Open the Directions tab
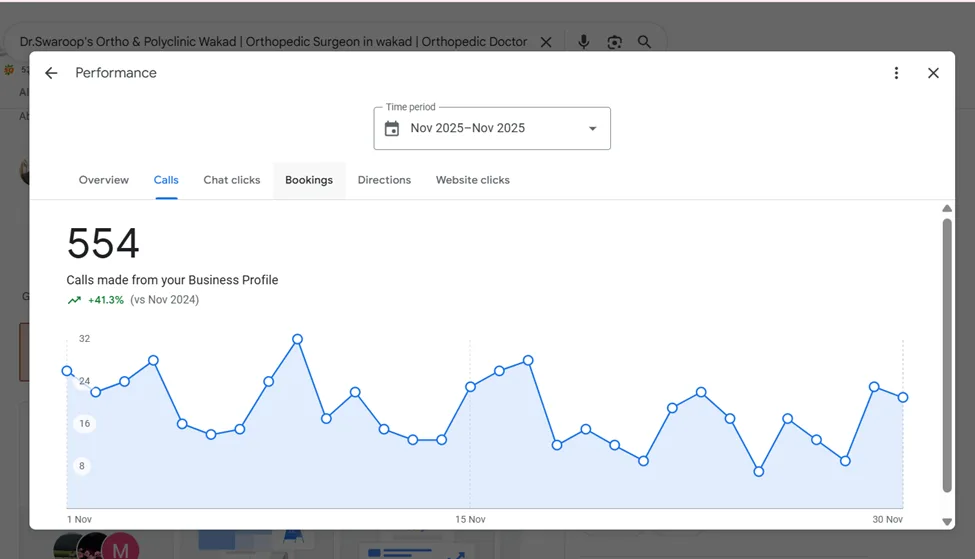975x559 pixels. point(384,180)
